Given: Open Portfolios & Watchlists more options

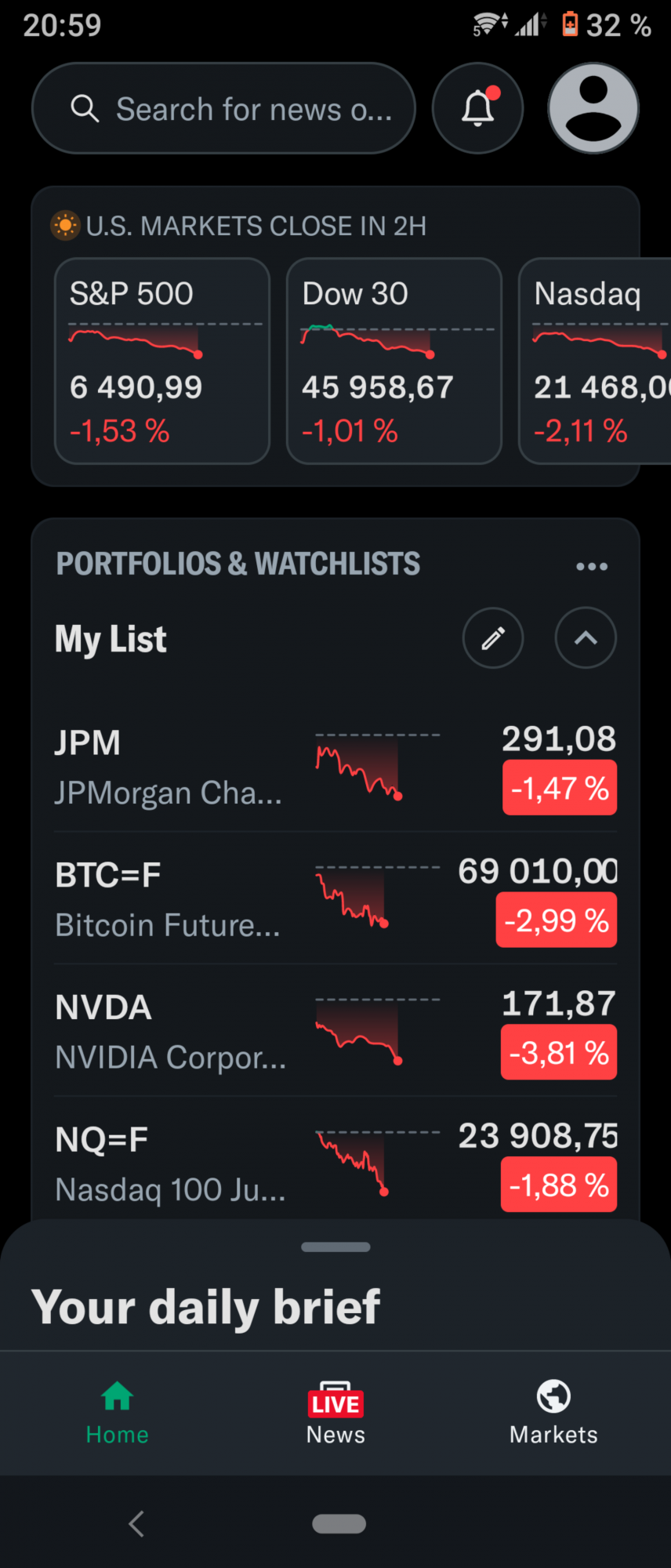Looking at the screenshot, I should (592, 566).
